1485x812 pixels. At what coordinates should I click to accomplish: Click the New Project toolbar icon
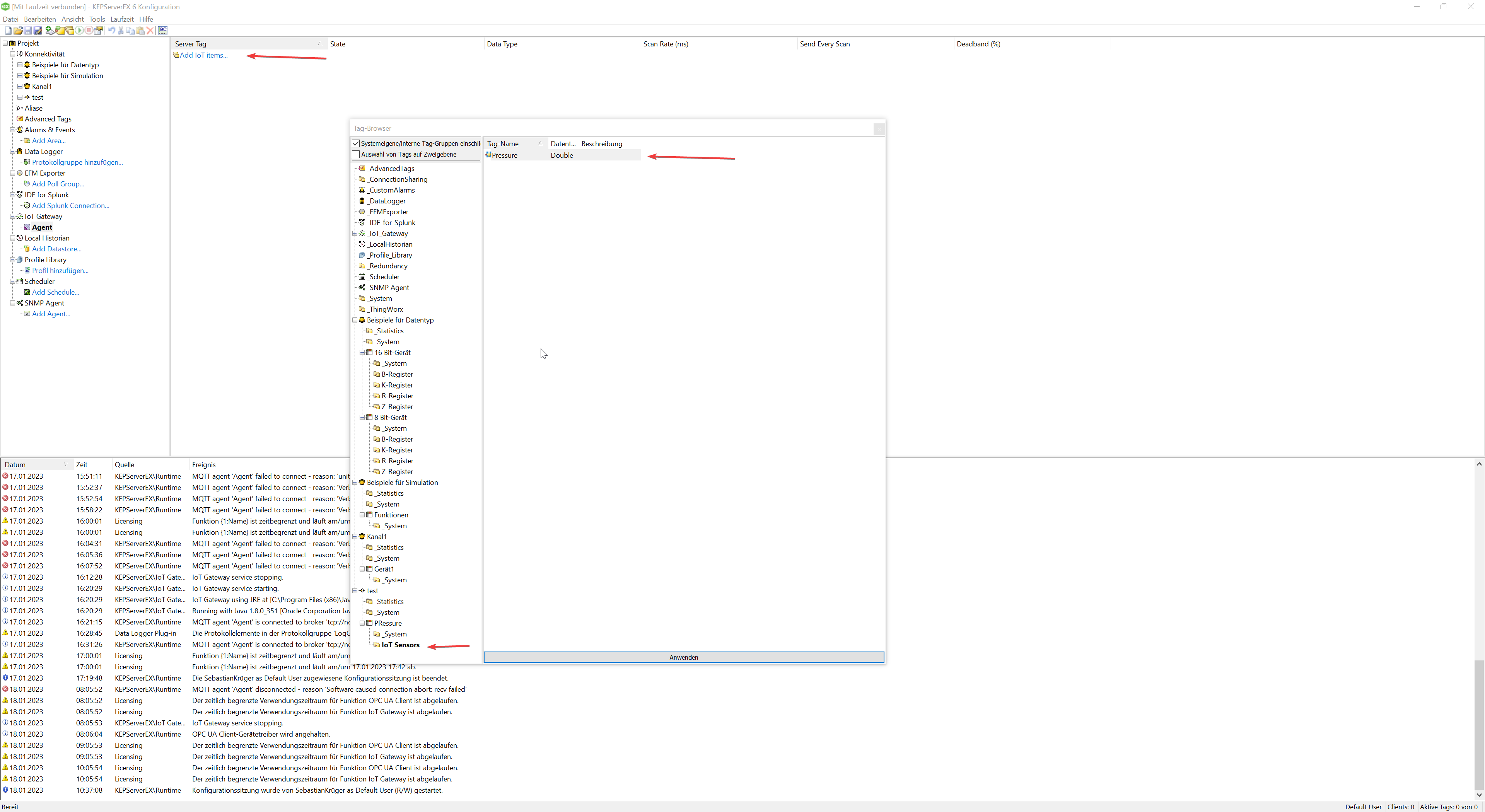click(8, 31)
